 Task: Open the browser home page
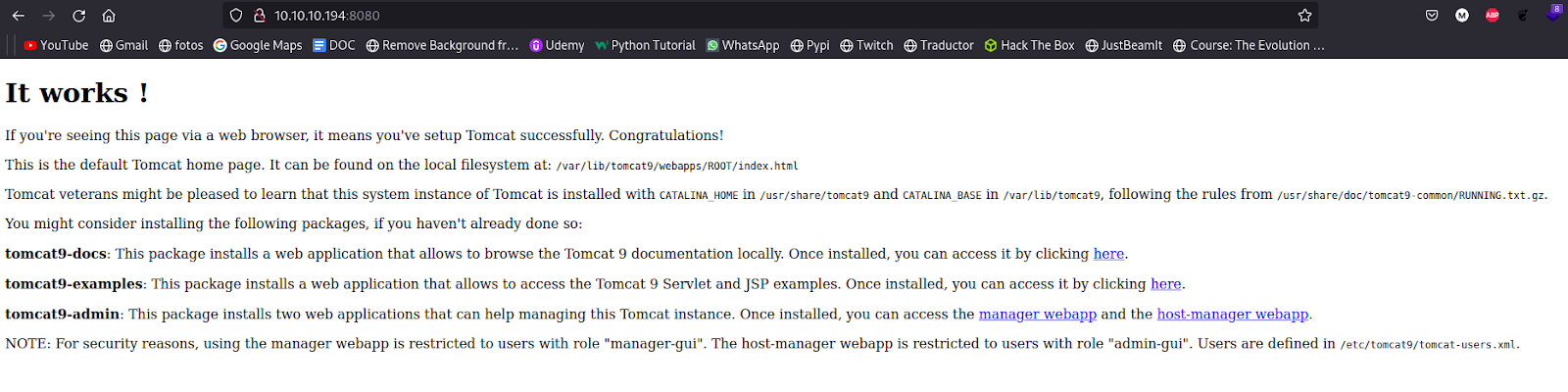(109, 16)
